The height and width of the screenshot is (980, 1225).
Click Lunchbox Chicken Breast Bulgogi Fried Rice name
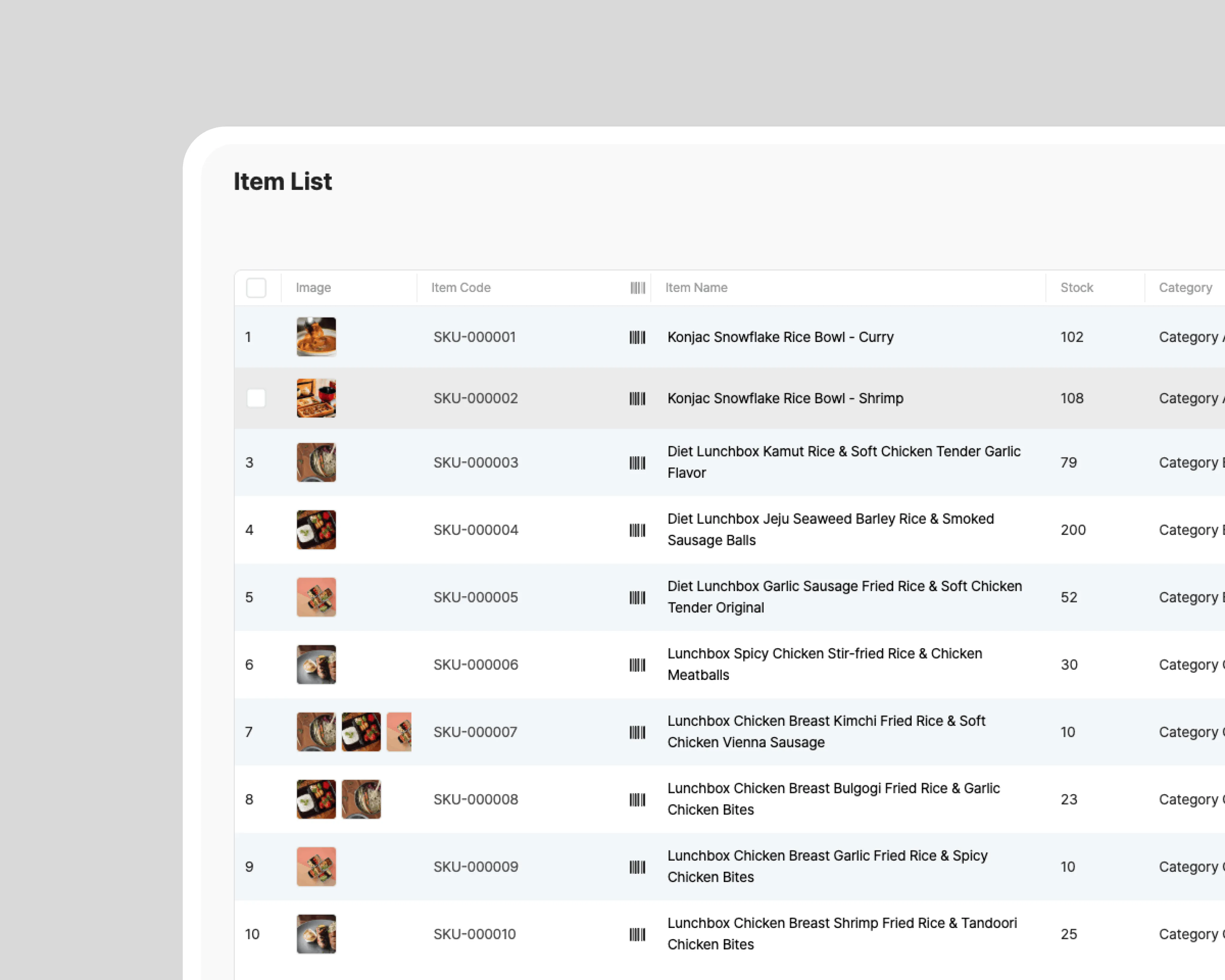[x=834, y=799]
